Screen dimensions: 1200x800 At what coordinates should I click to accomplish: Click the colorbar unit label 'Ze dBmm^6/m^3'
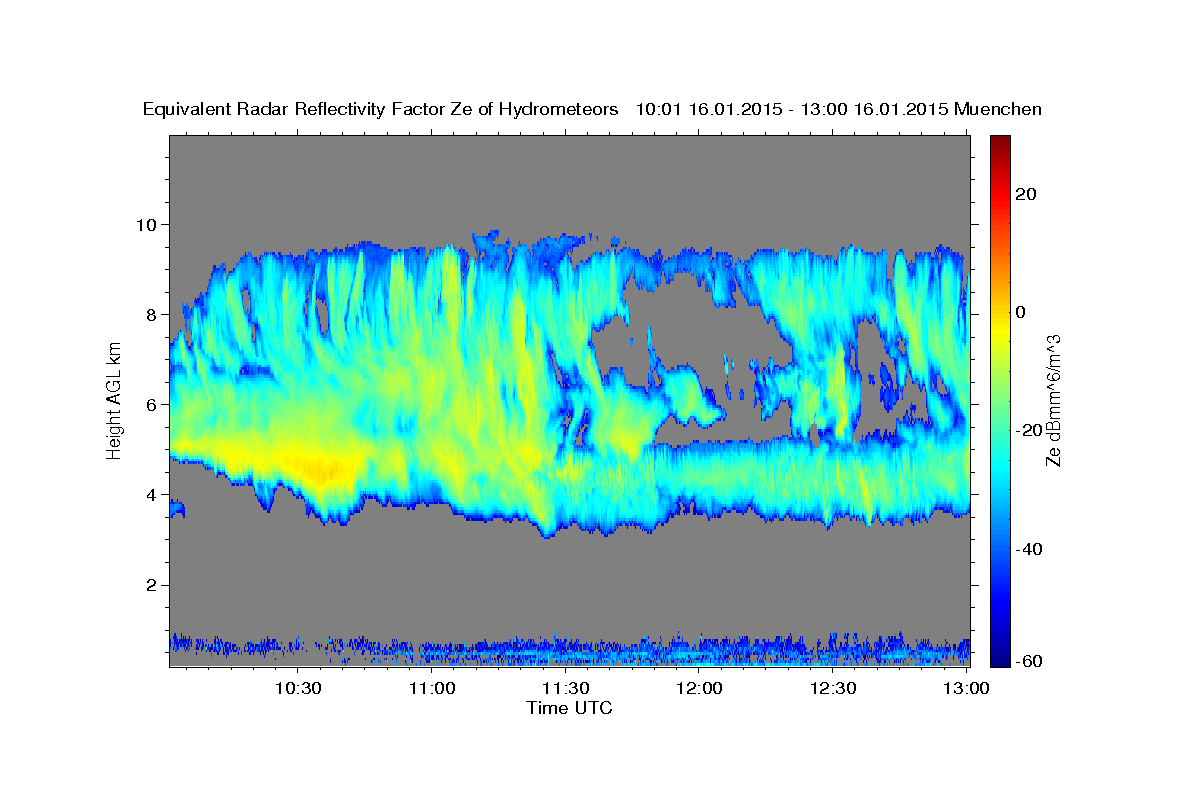tap(1053, 401)
